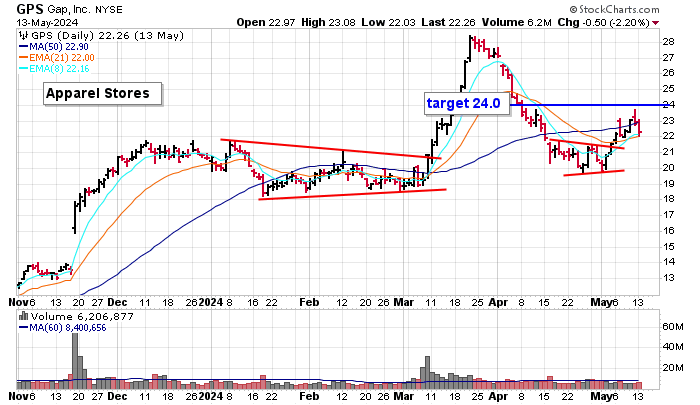This screenshot has height=405, width=700.
Task: Click the 28 price axis label
Action: point(668,42)
